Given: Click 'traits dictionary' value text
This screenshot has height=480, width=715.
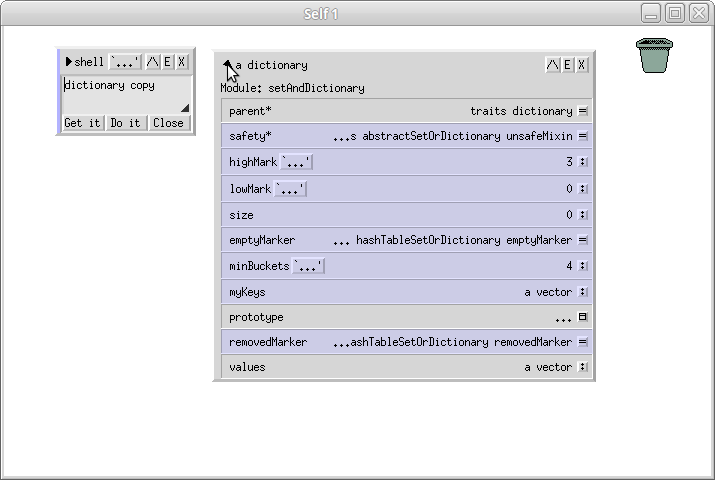Looking at the screenshot, I should click(x=521, y=111).
